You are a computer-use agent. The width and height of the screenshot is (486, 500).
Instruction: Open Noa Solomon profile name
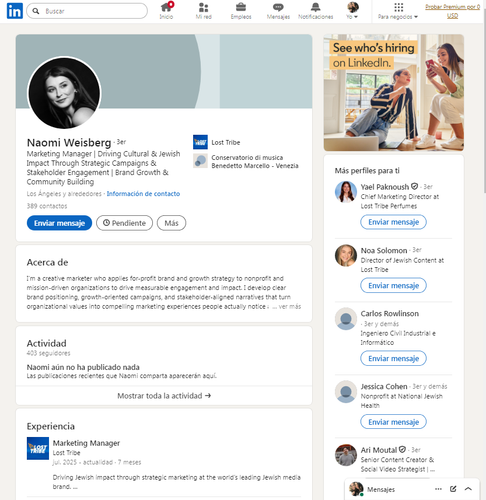tap(384, 250)
